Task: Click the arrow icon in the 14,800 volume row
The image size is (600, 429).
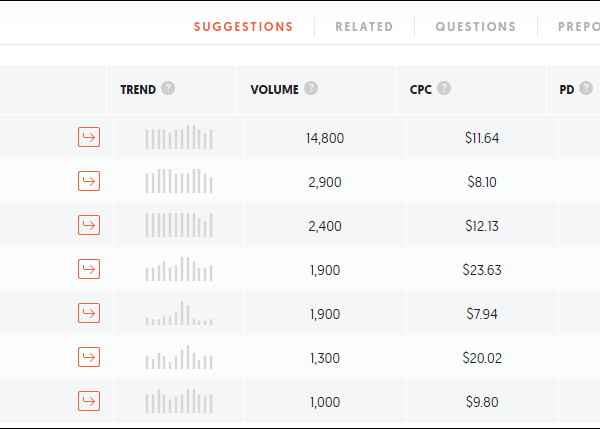Action: [x=89, y=138]
